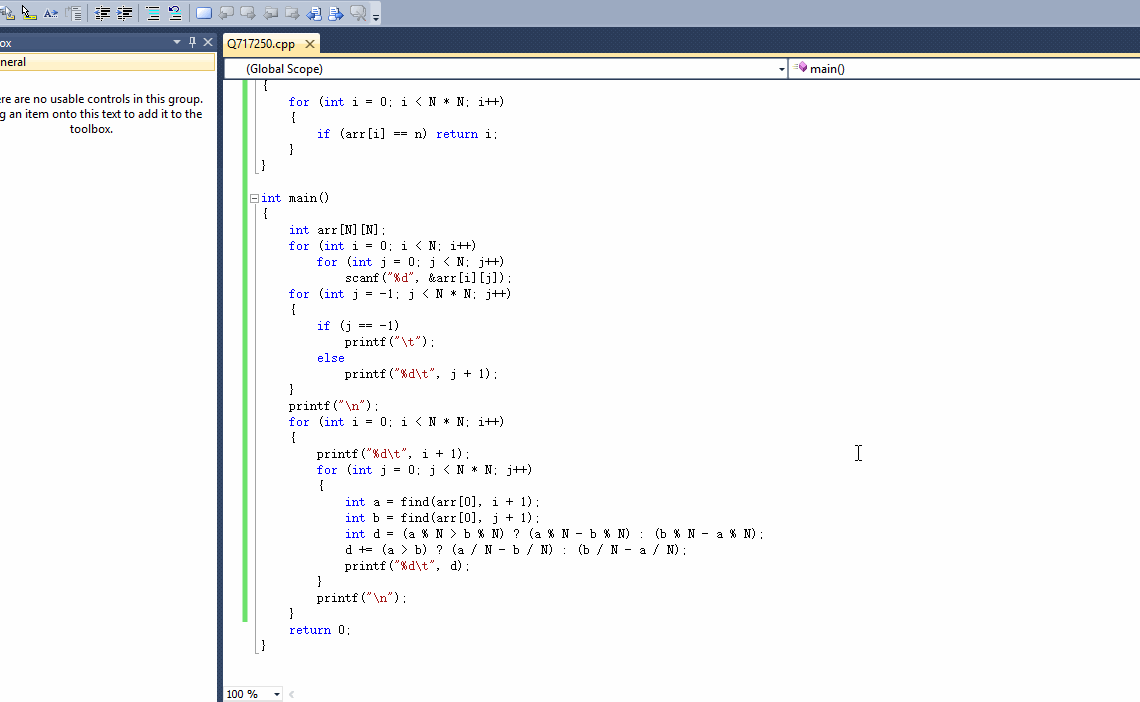Click the 'int main()' function header
The width and height of the screenshot is (1140, 702).
click(x=295, y=198)
